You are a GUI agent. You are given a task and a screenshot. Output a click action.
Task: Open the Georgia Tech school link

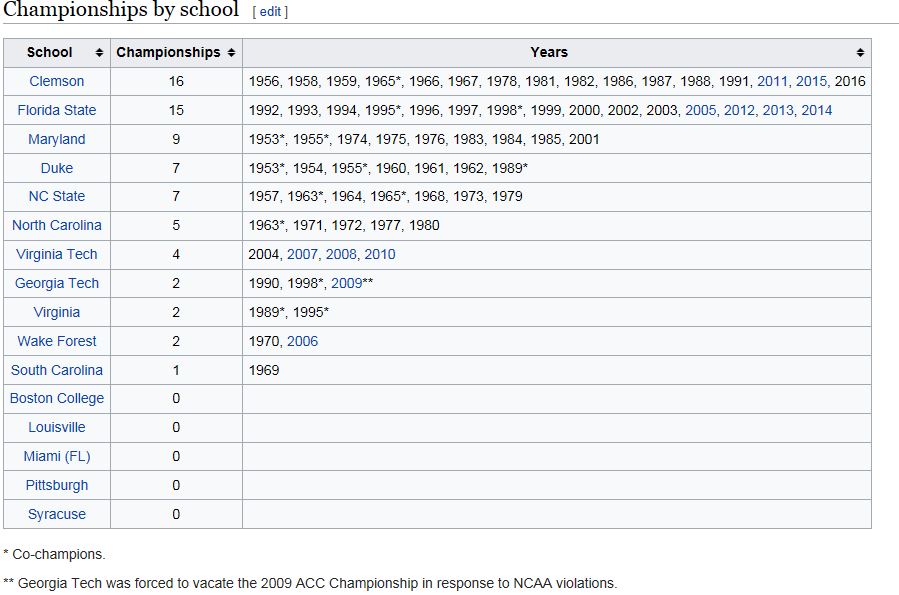(x=57, y=283)
